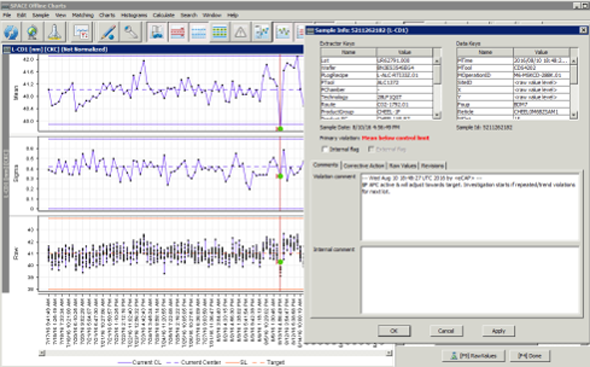Screen dimensions: 590x367
Task: Open the Histograms menu
Action: point(134,15)
